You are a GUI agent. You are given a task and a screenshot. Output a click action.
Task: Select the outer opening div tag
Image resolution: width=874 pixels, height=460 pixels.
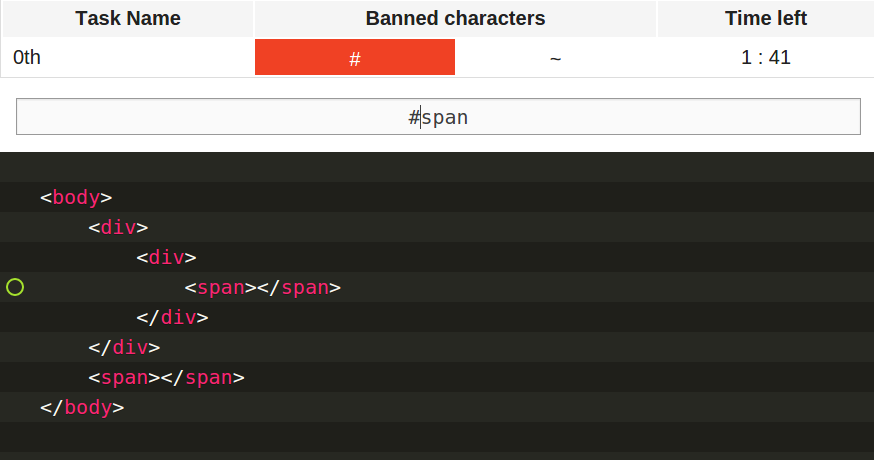point(118,228)
